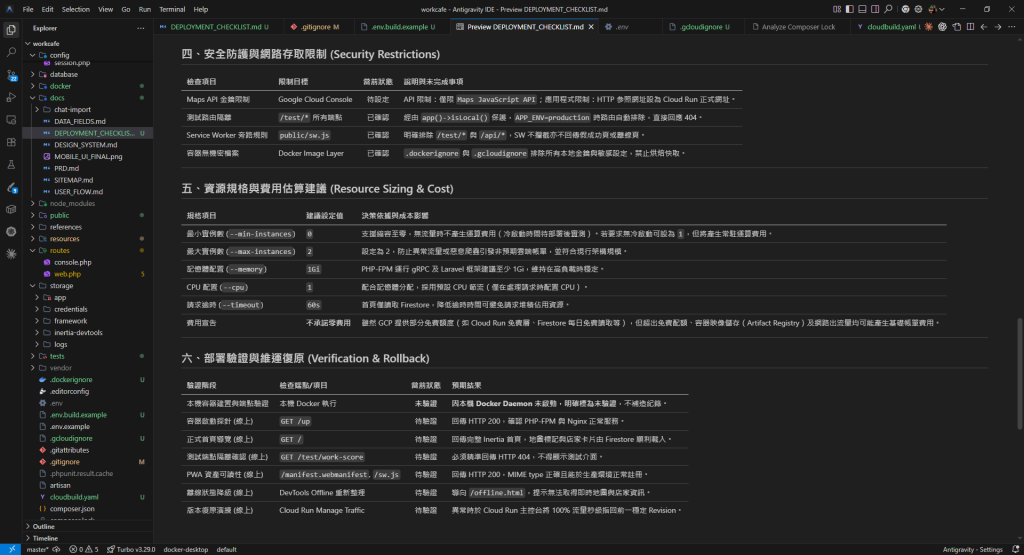
Task: Click the notifications bell in status bar
Action: click(x=1016, y=549)
